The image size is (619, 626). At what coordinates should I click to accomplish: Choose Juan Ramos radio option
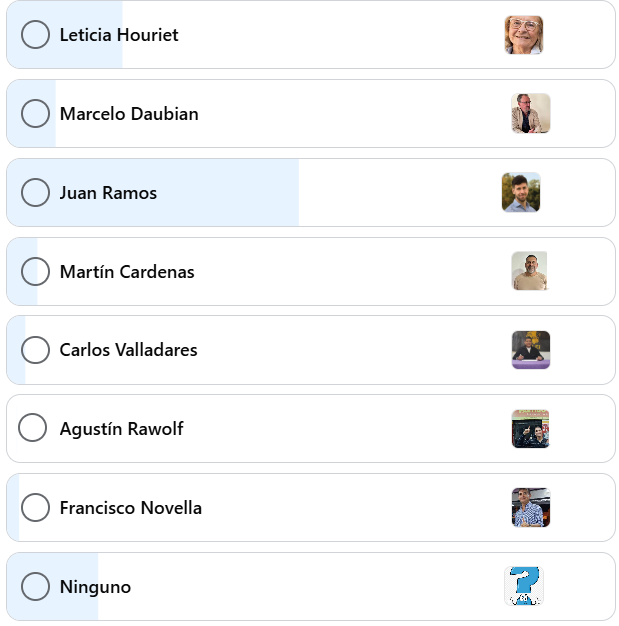[x=35, y=193]
